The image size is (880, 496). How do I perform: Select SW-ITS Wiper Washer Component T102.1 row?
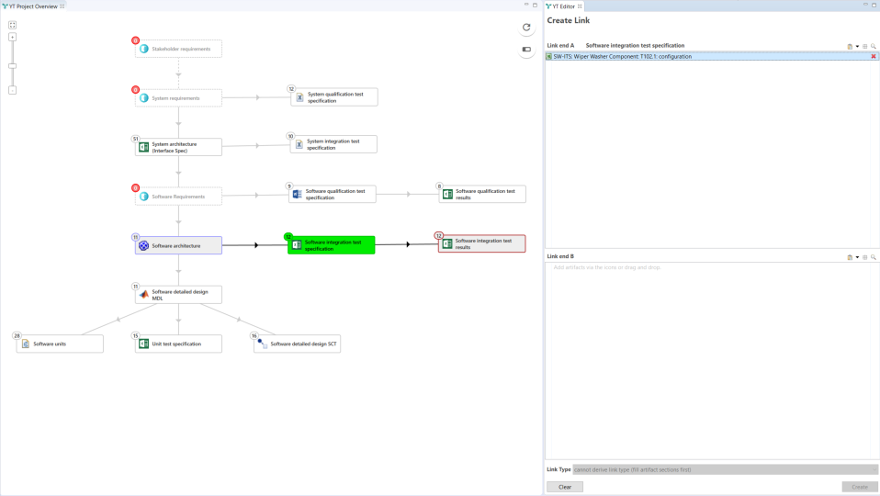coord(708,57)
